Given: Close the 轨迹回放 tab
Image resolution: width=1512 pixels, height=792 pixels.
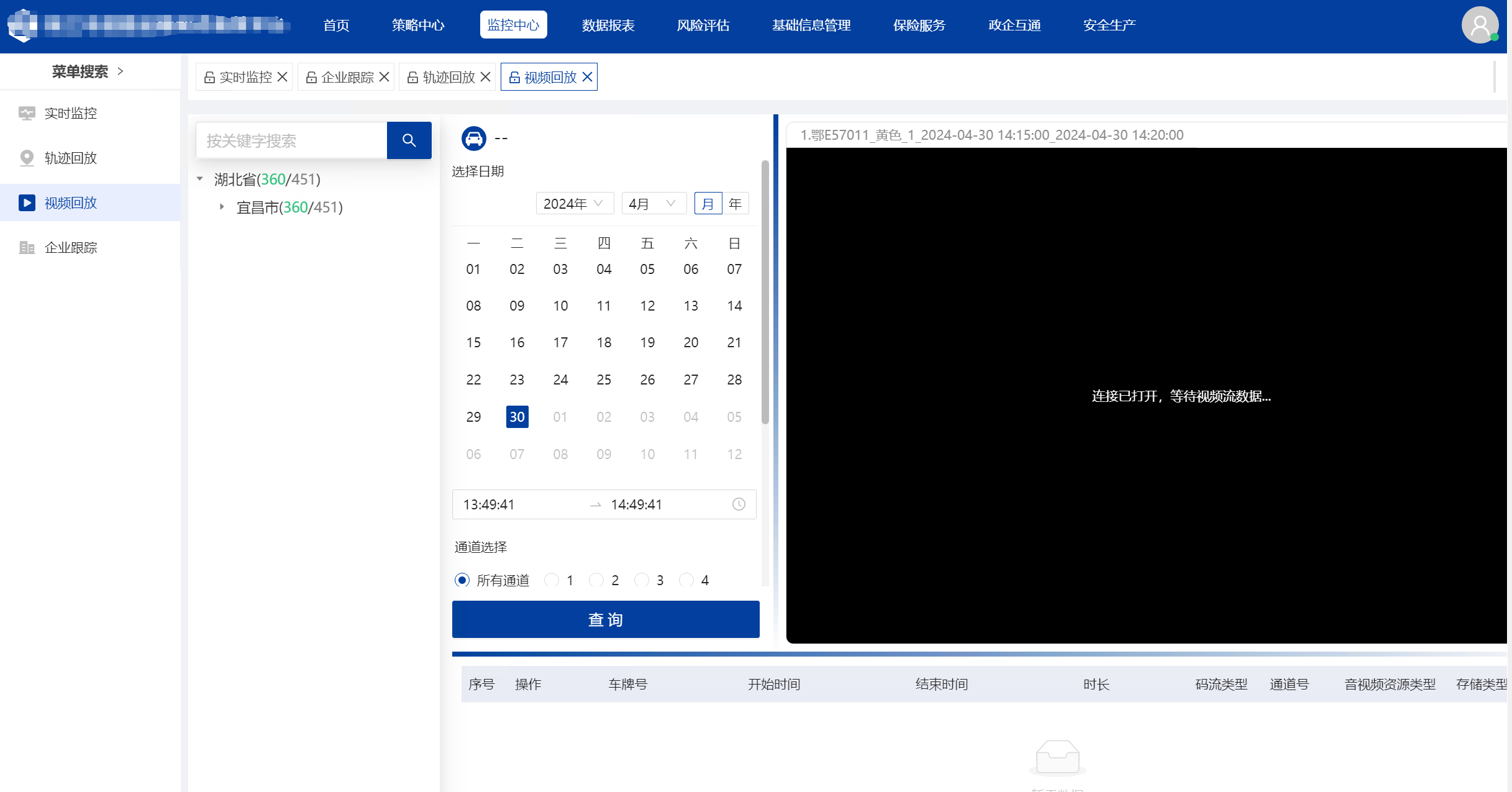Looking at the screenshot, I should coord(486,77).
